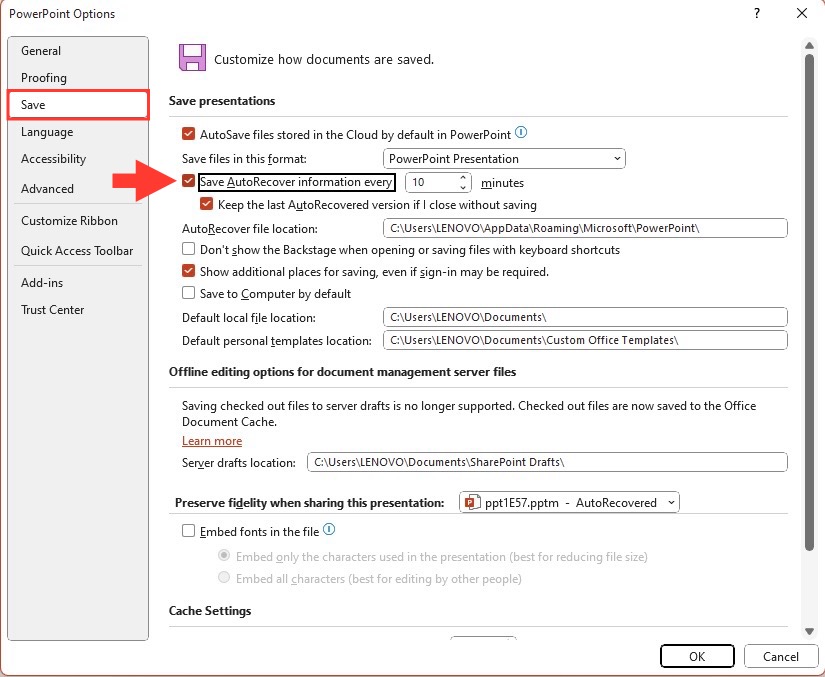
Task: Toggle Save AutoRecover information checkbox
Action: tap(188, 181)
